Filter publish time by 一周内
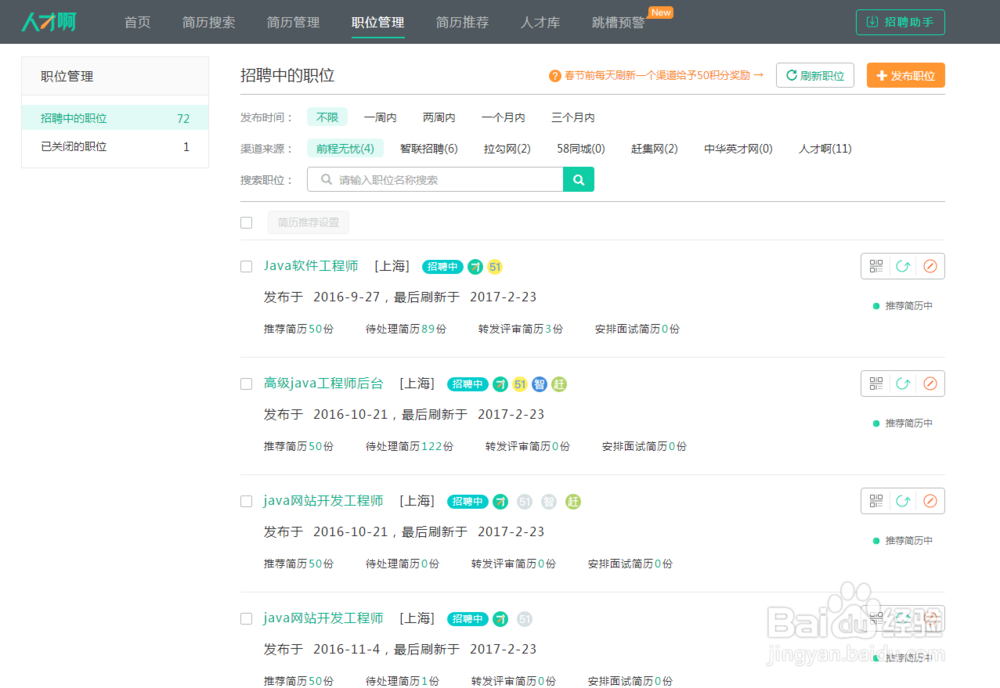This screenshot has width=1000, height=688. coord(380,117)
